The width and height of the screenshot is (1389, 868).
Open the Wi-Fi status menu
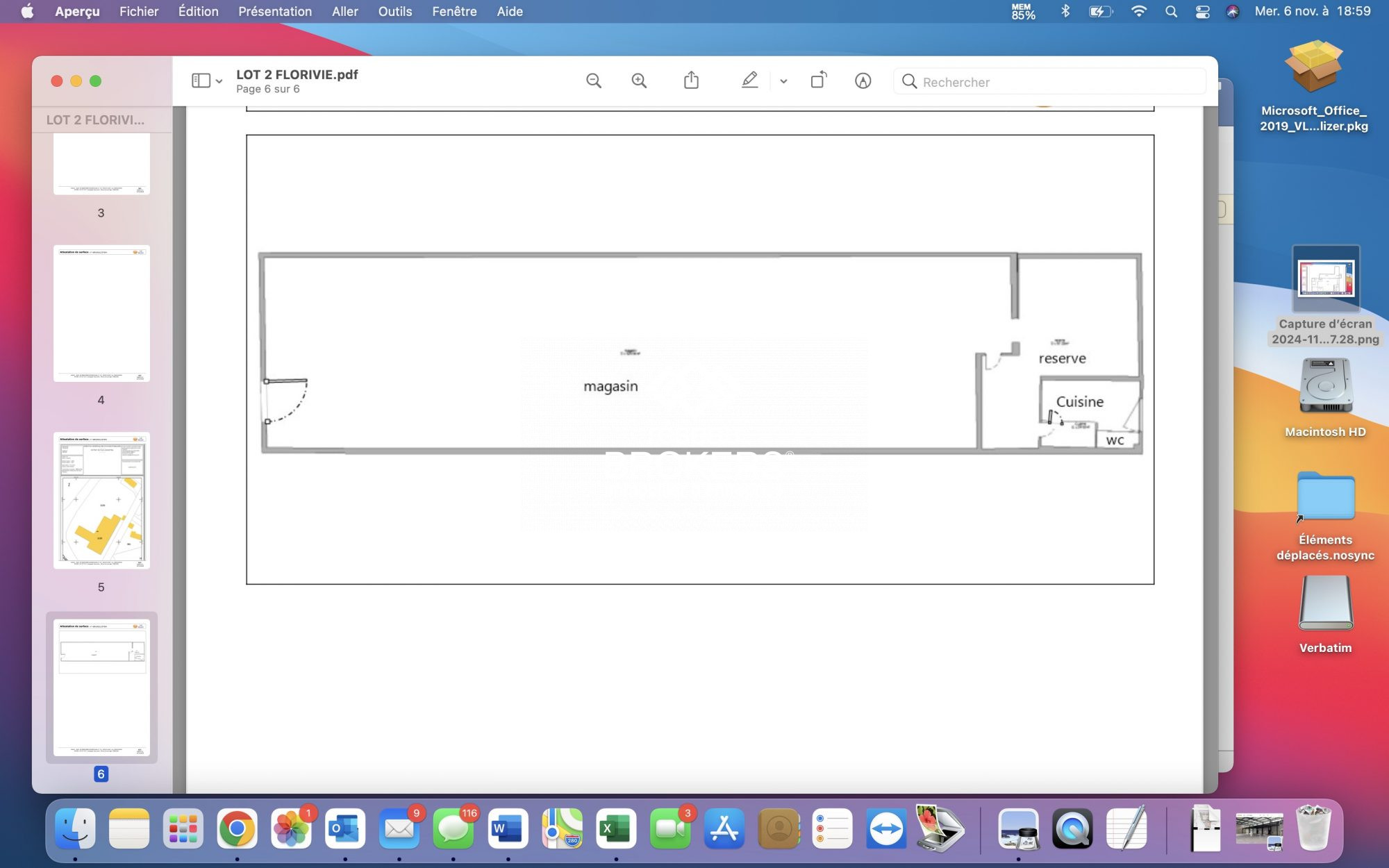[x=1139, y=11]
